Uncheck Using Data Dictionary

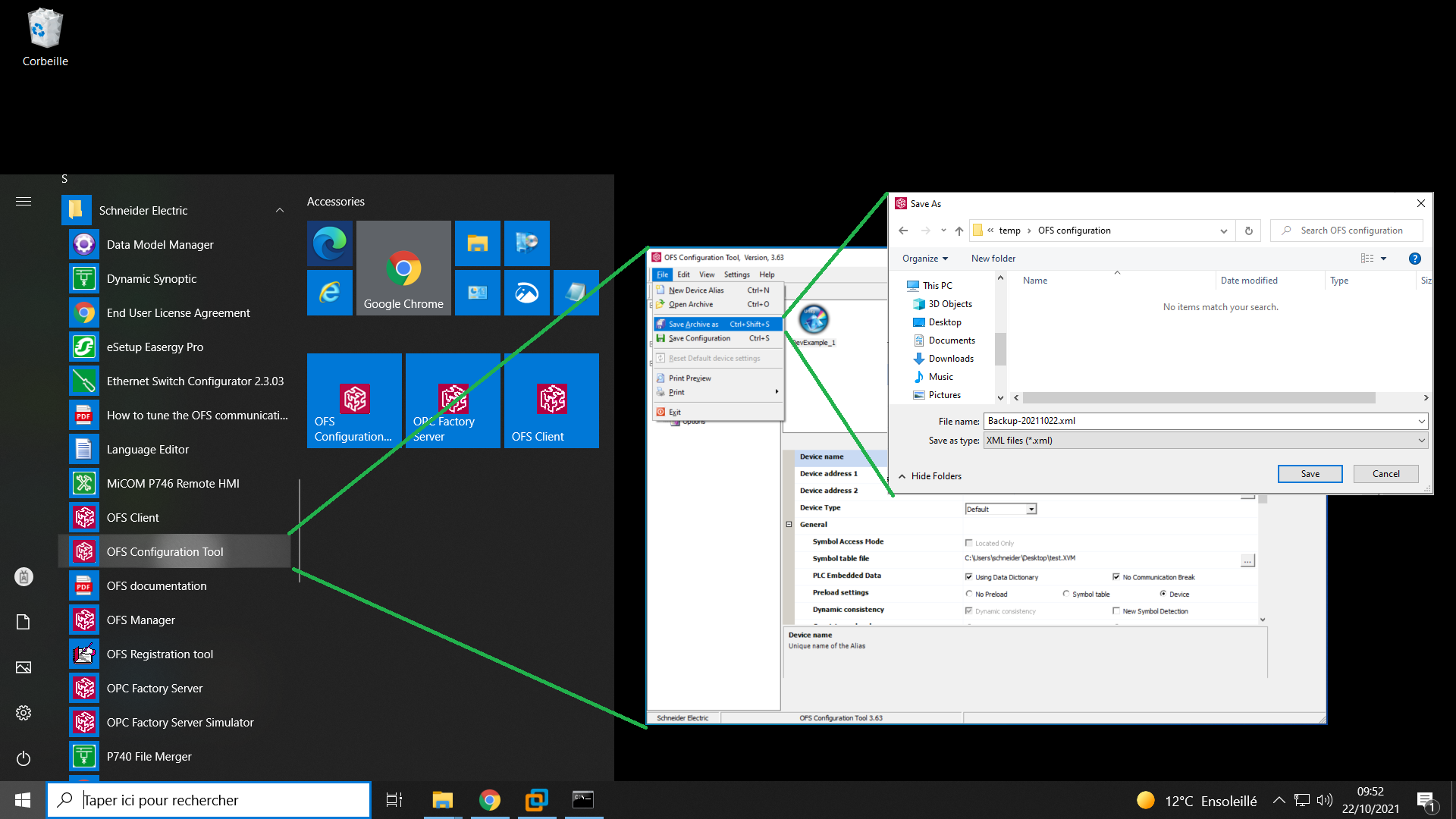click(x=968, y=577)
